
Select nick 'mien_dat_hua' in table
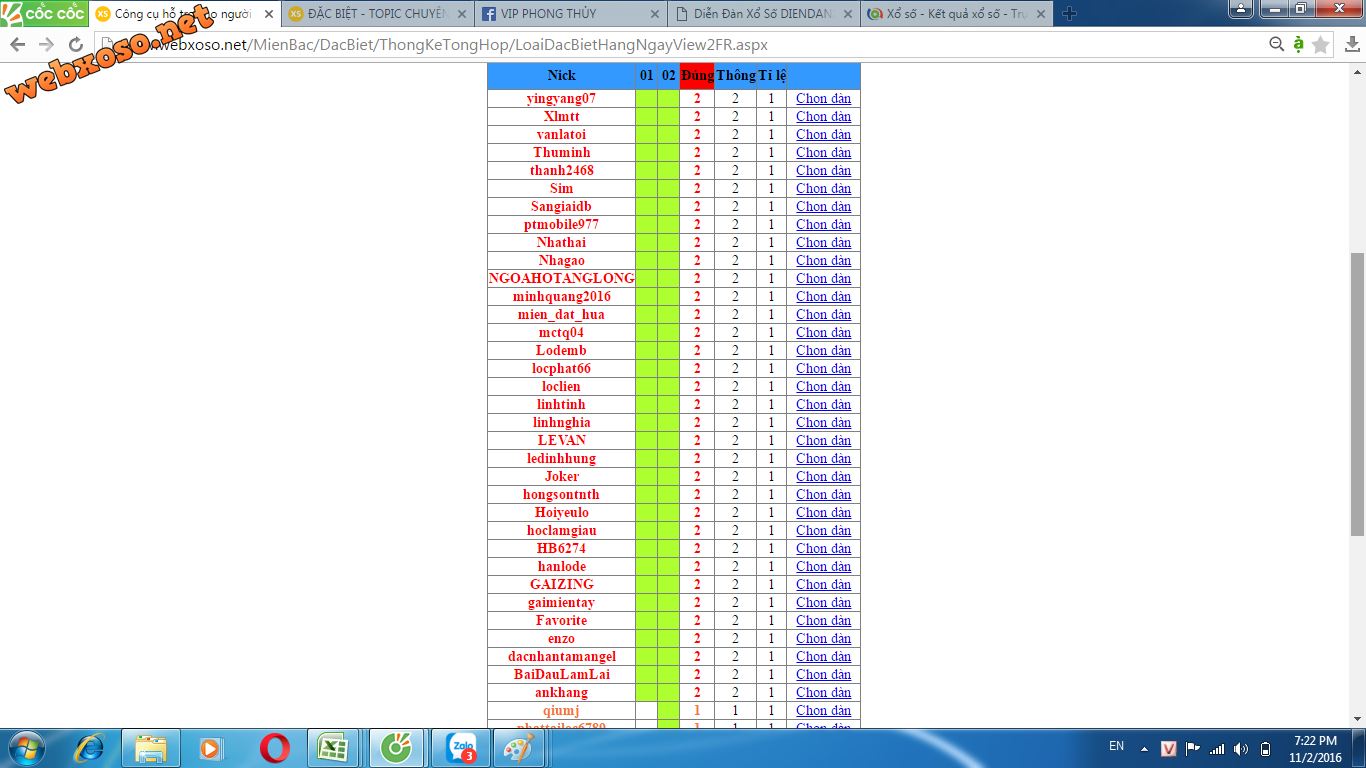pyautogui.click(x=561, y=314)
